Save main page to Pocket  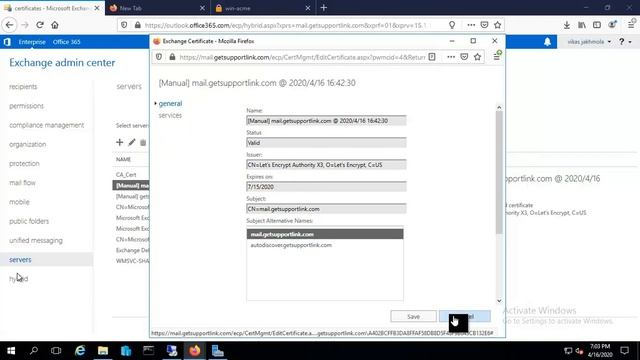(x=484, y=25)
